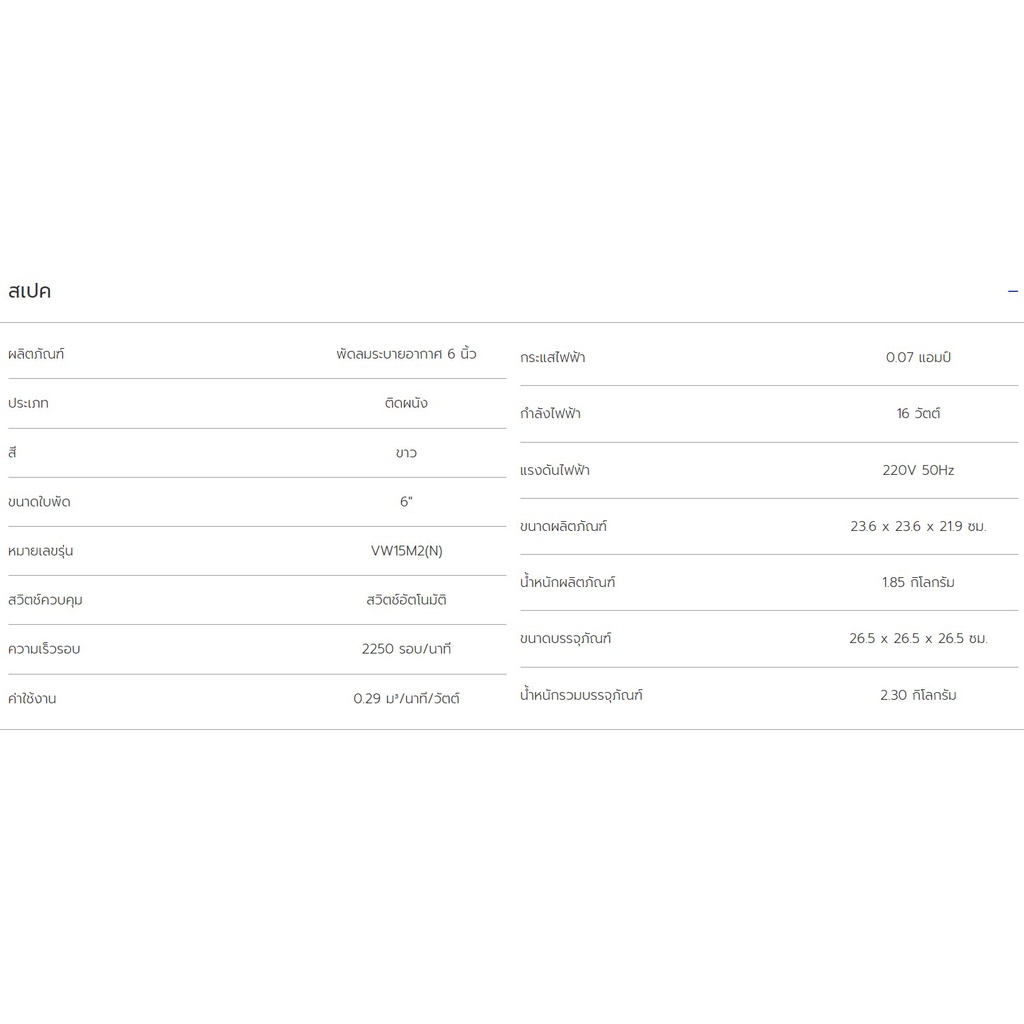The width and height of the screenshot is (1024, 1024).
Task: Select the 220V 50Hz voltage value
Action: pyautogui.click(x=918, y=470)
